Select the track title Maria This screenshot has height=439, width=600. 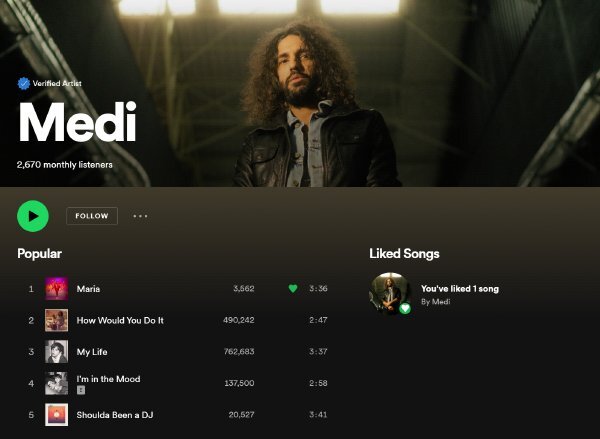coord(88,289)
